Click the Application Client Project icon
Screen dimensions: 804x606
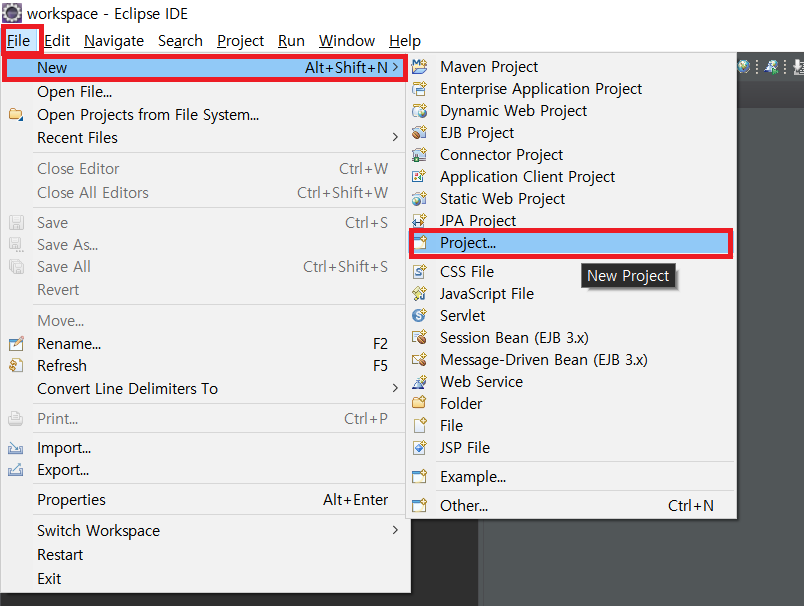point(419,177)
